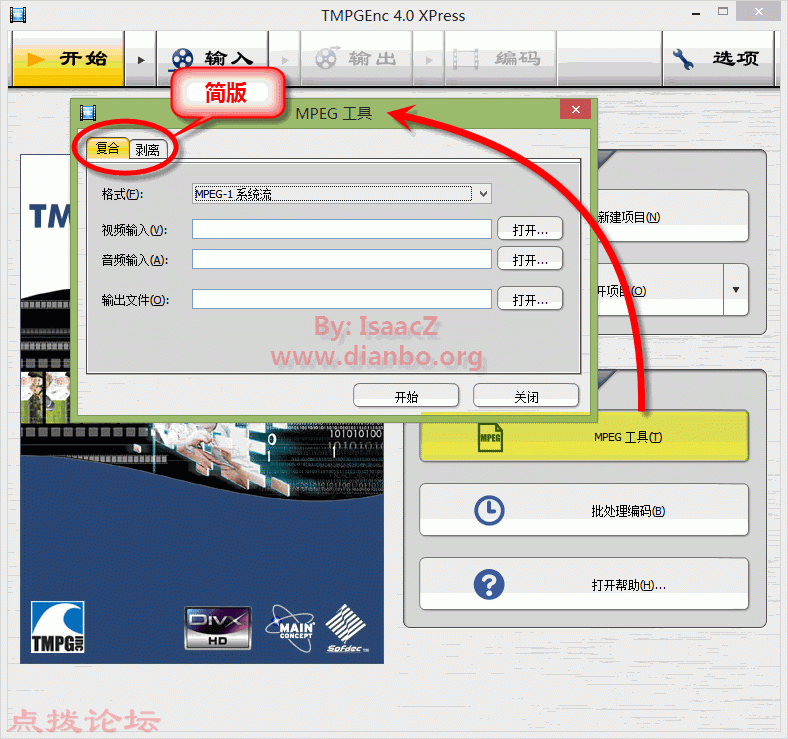This screenshot has width=788, height=739.
Task: Click 打开... beside 输出文件
Action: pos(530,299)
